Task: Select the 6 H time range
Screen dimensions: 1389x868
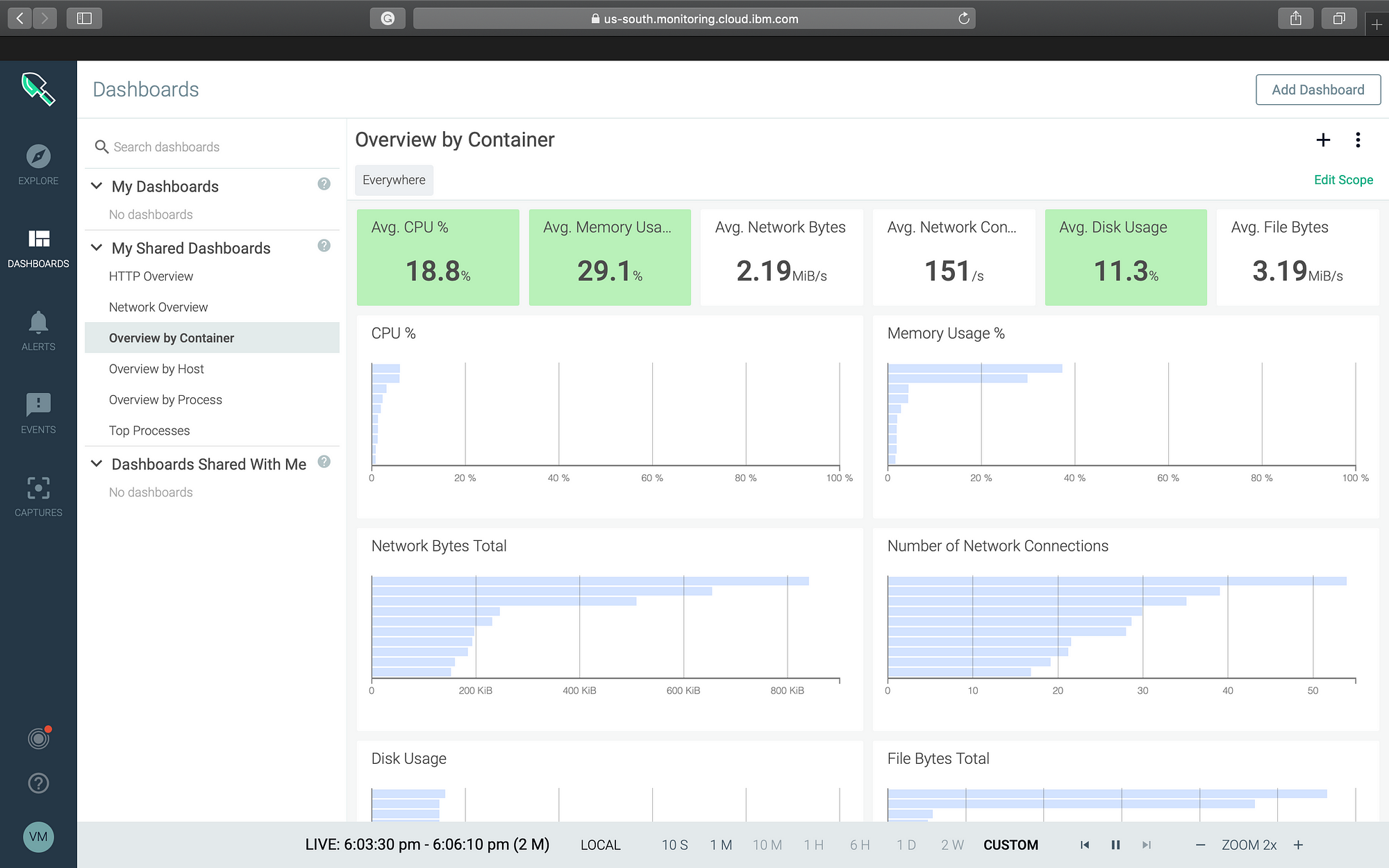Action: coord(860,845)
